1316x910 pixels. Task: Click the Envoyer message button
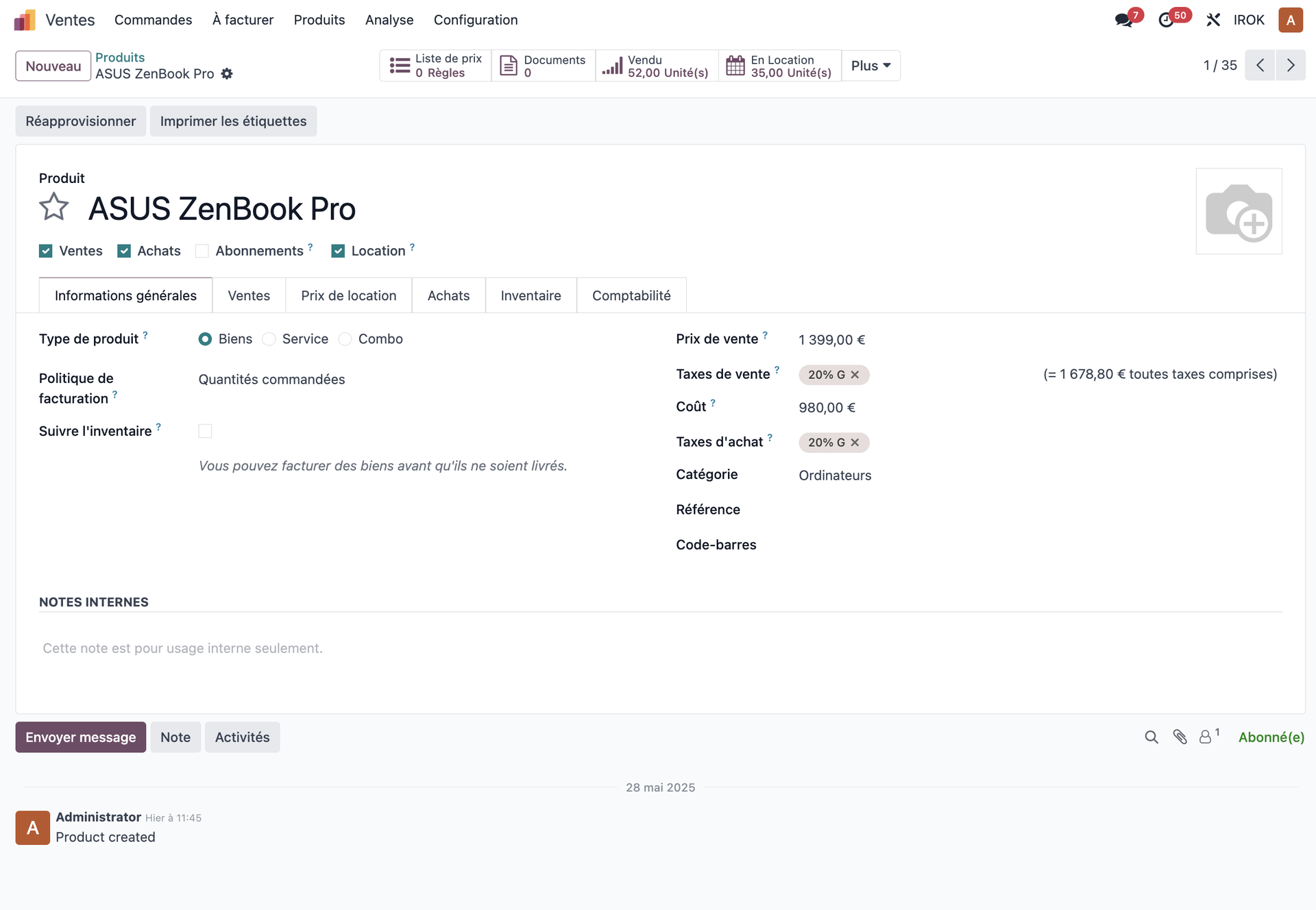(81, 737)
